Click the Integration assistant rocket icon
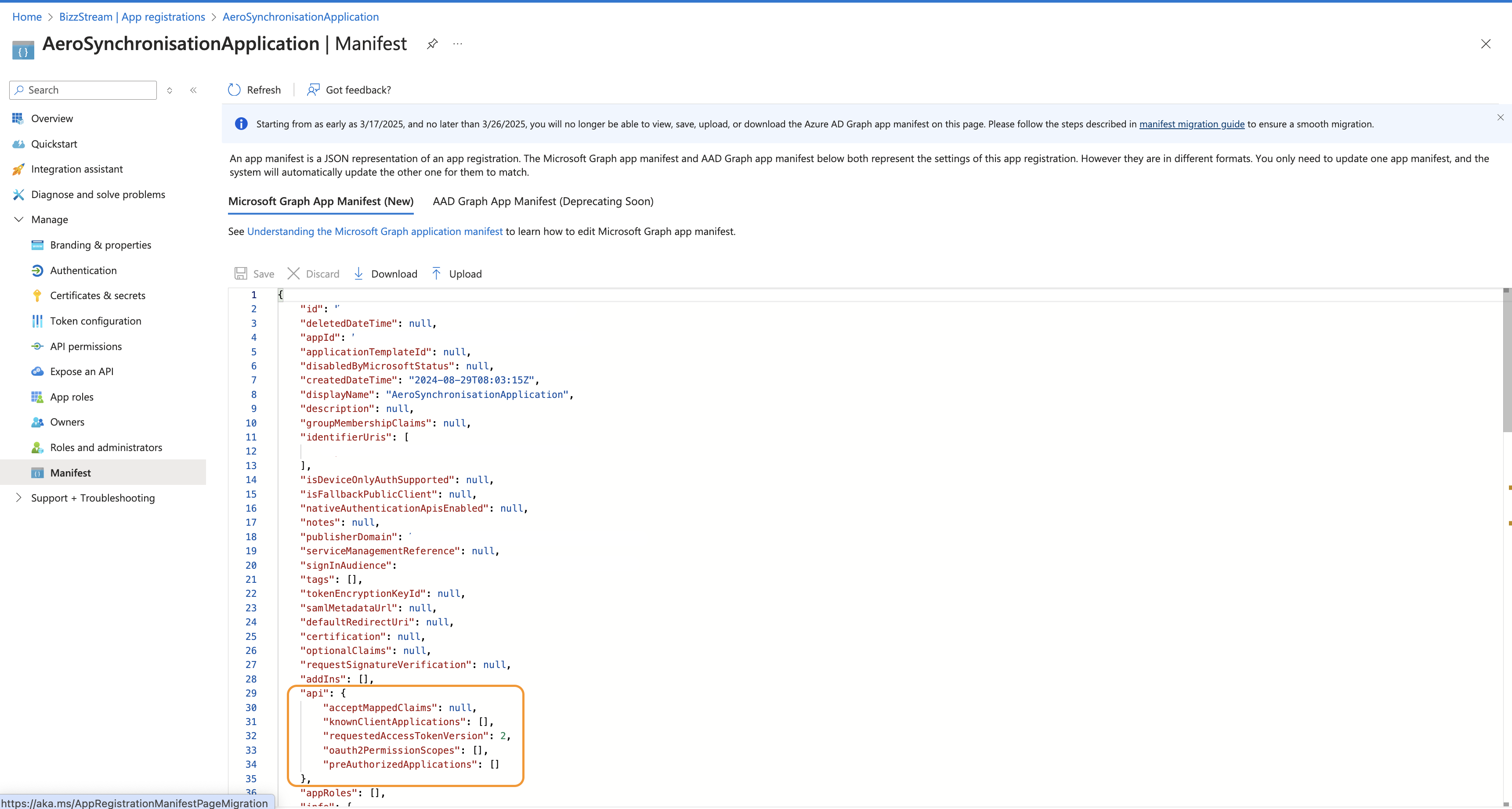The image size is (1512, 809). point(18,169)
